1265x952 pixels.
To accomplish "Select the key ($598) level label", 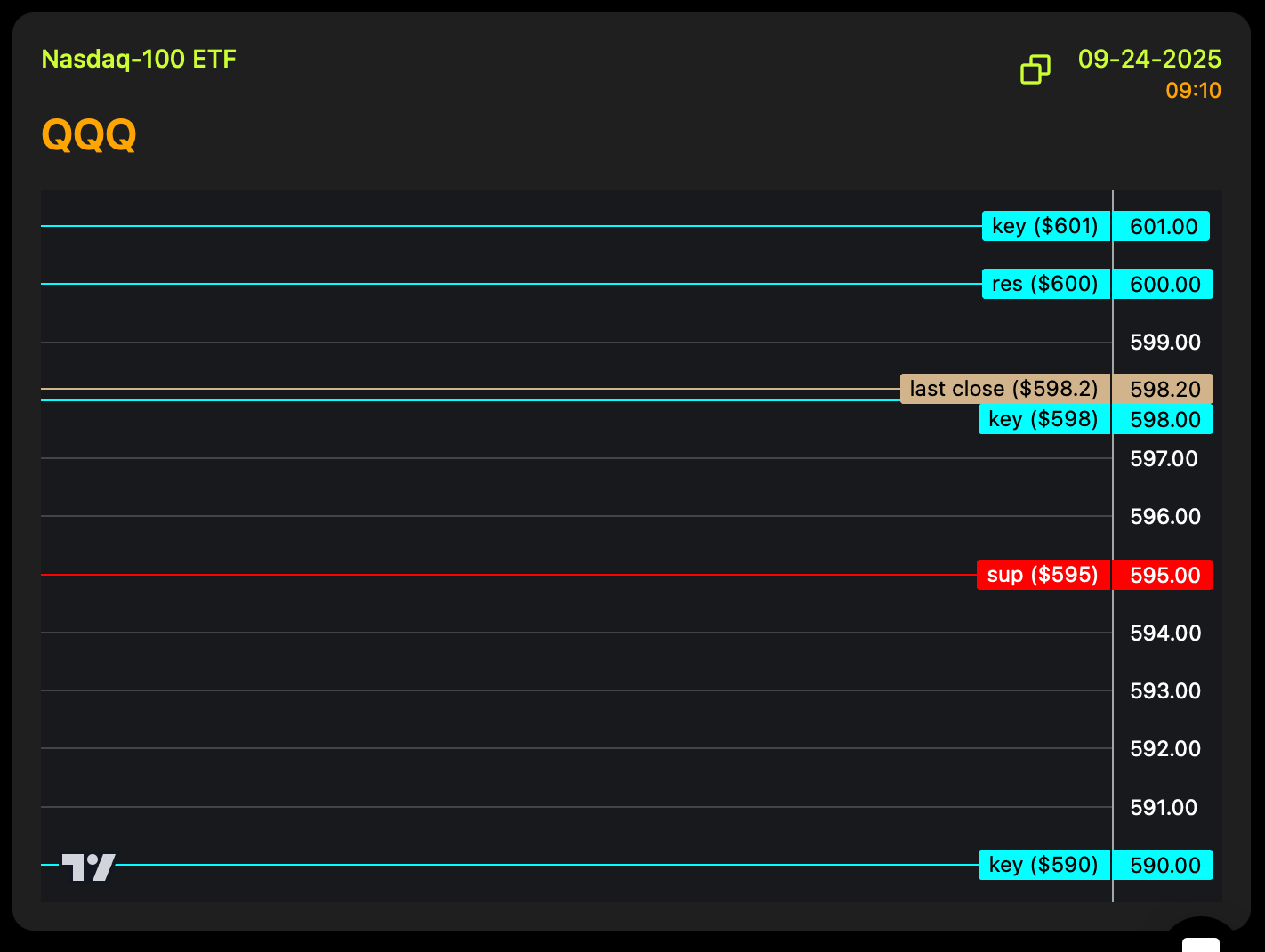I will (1043, 419).
